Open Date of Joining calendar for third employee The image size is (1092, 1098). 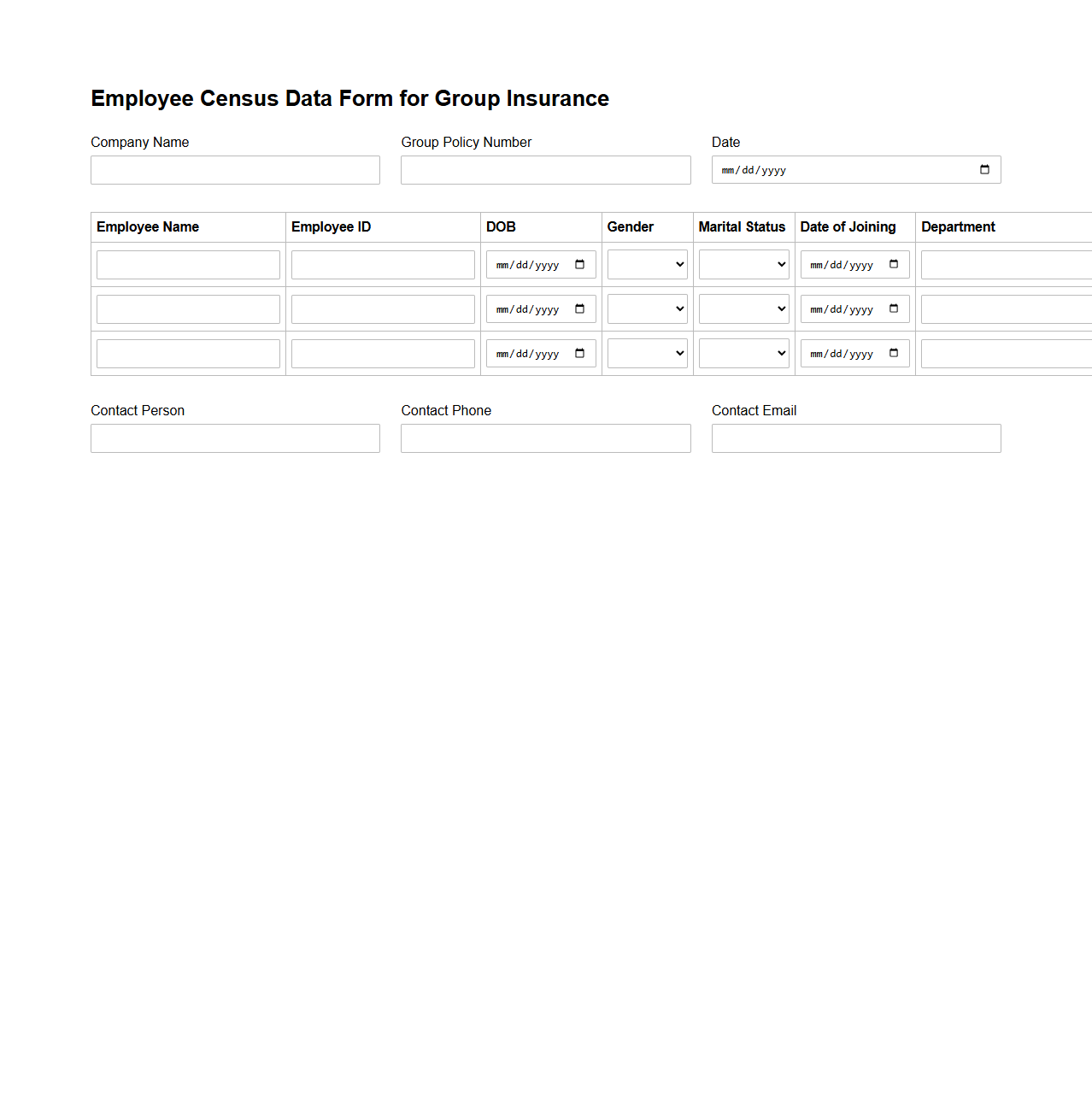click(x=894, y=353)
